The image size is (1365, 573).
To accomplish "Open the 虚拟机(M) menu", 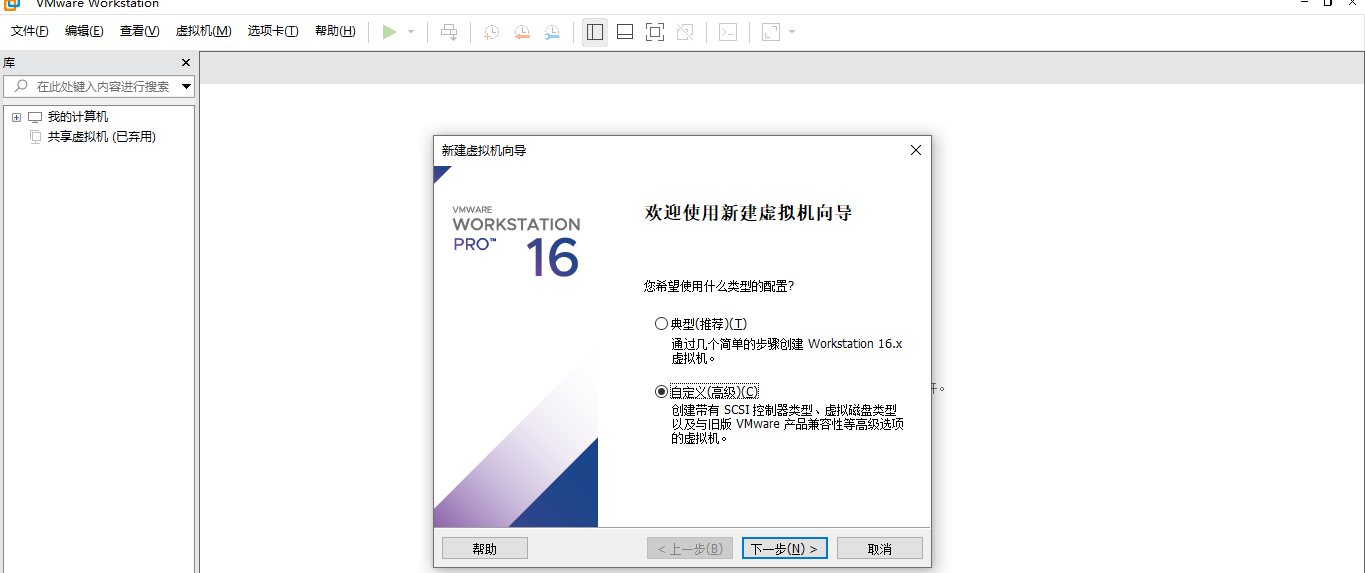I will (x=204, y=31).
